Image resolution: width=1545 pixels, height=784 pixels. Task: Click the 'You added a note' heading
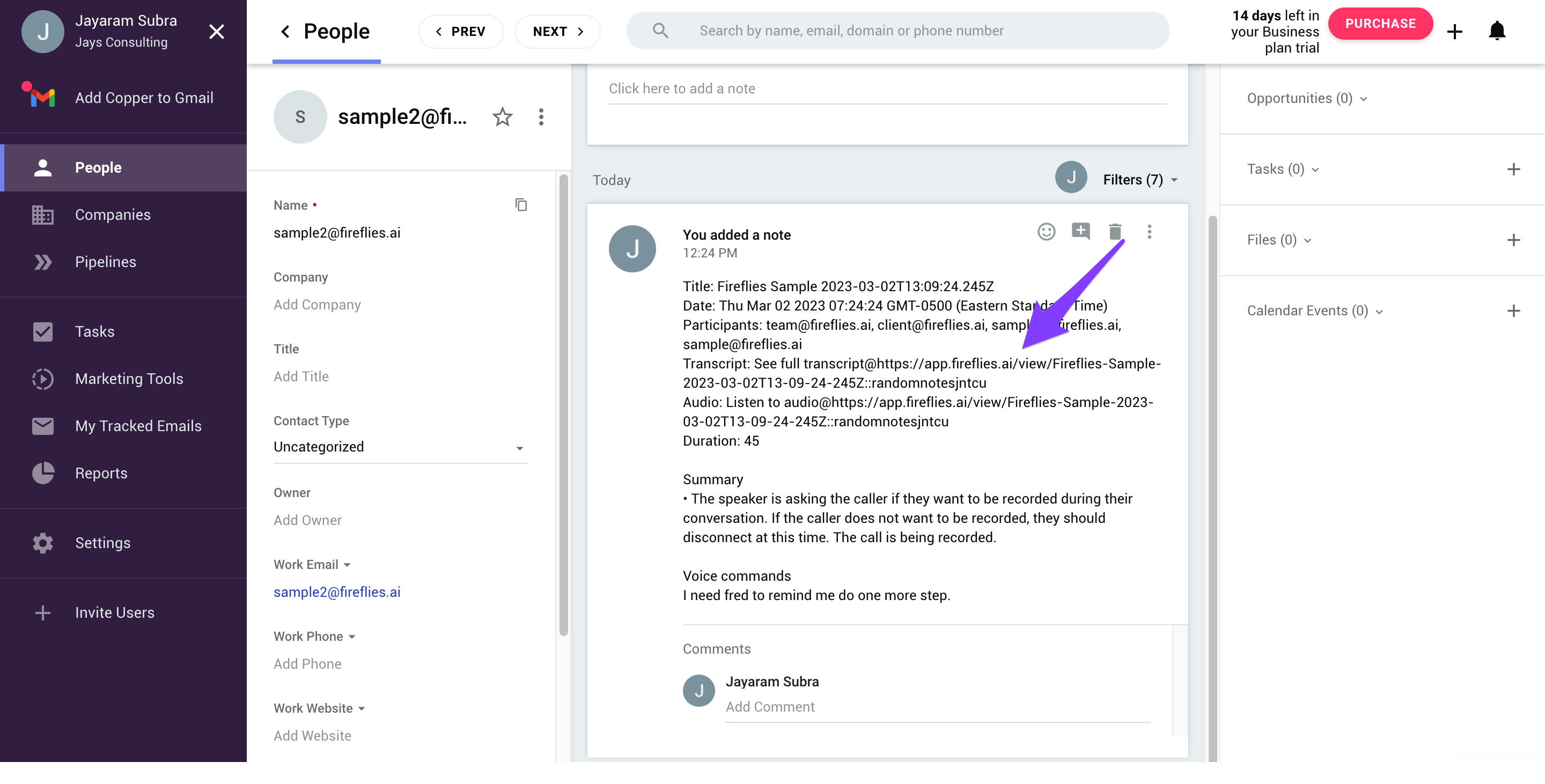click(737, 235)
